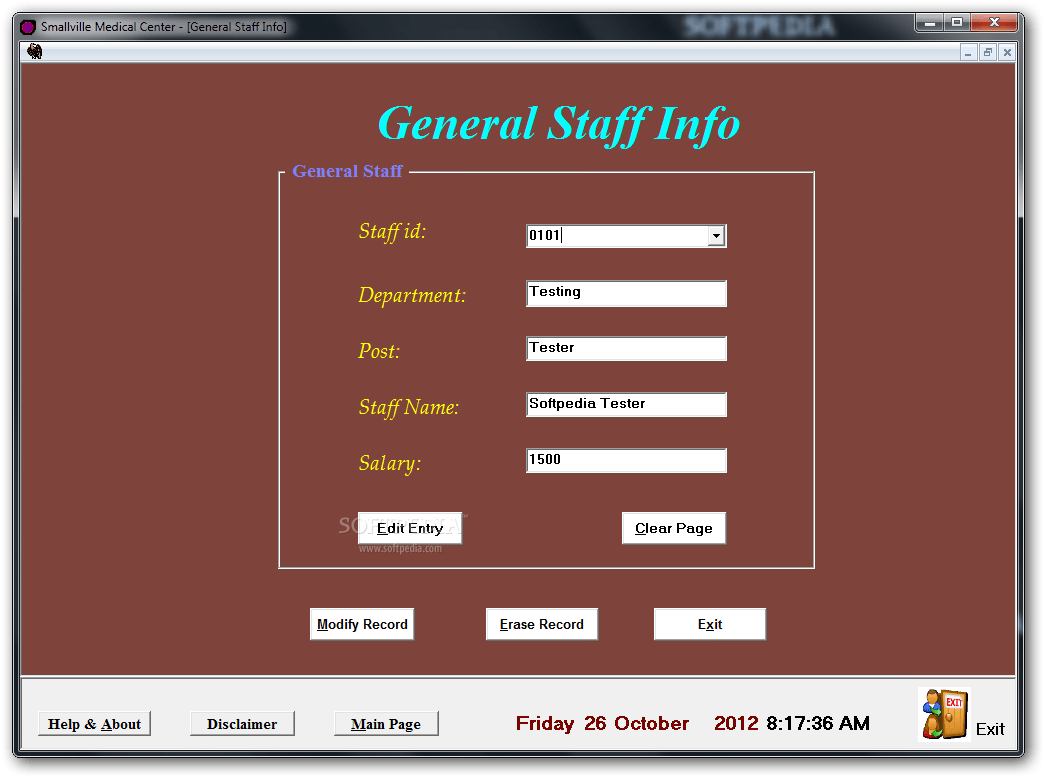Open the Staff id dropdown list

(x=716, y=235)
